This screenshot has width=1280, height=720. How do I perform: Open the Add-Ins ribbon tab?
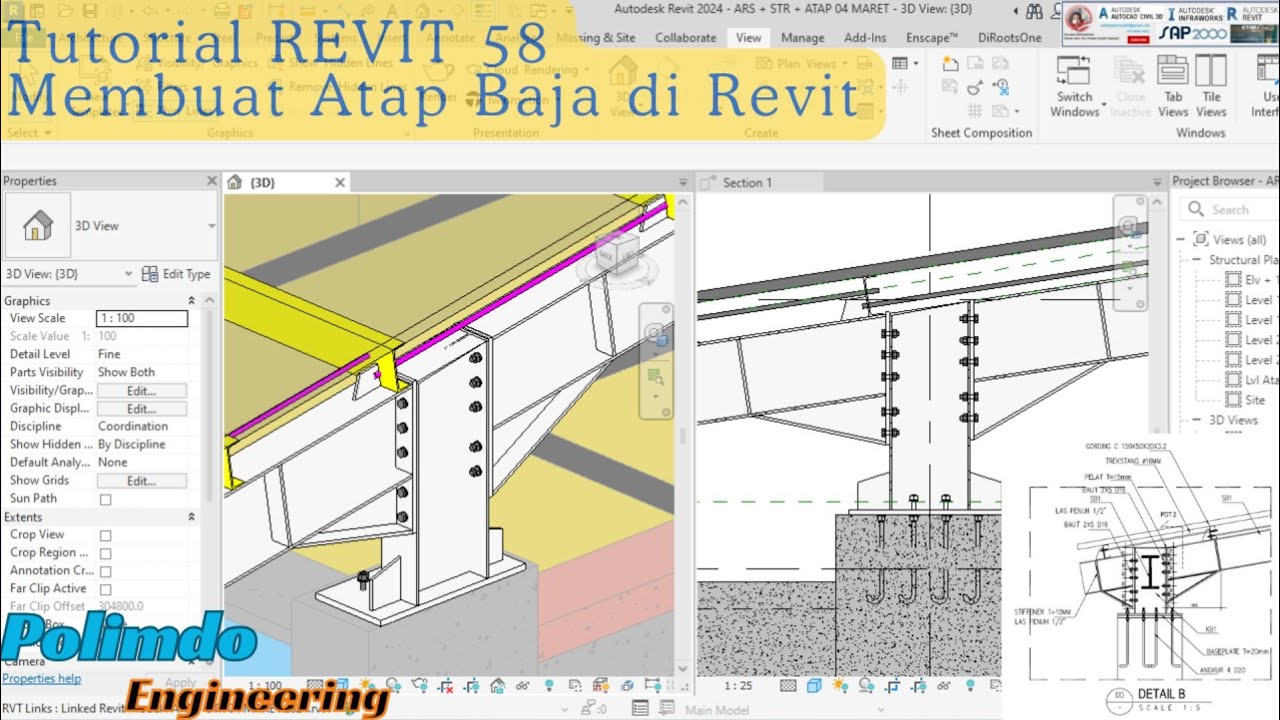(864, 37)
